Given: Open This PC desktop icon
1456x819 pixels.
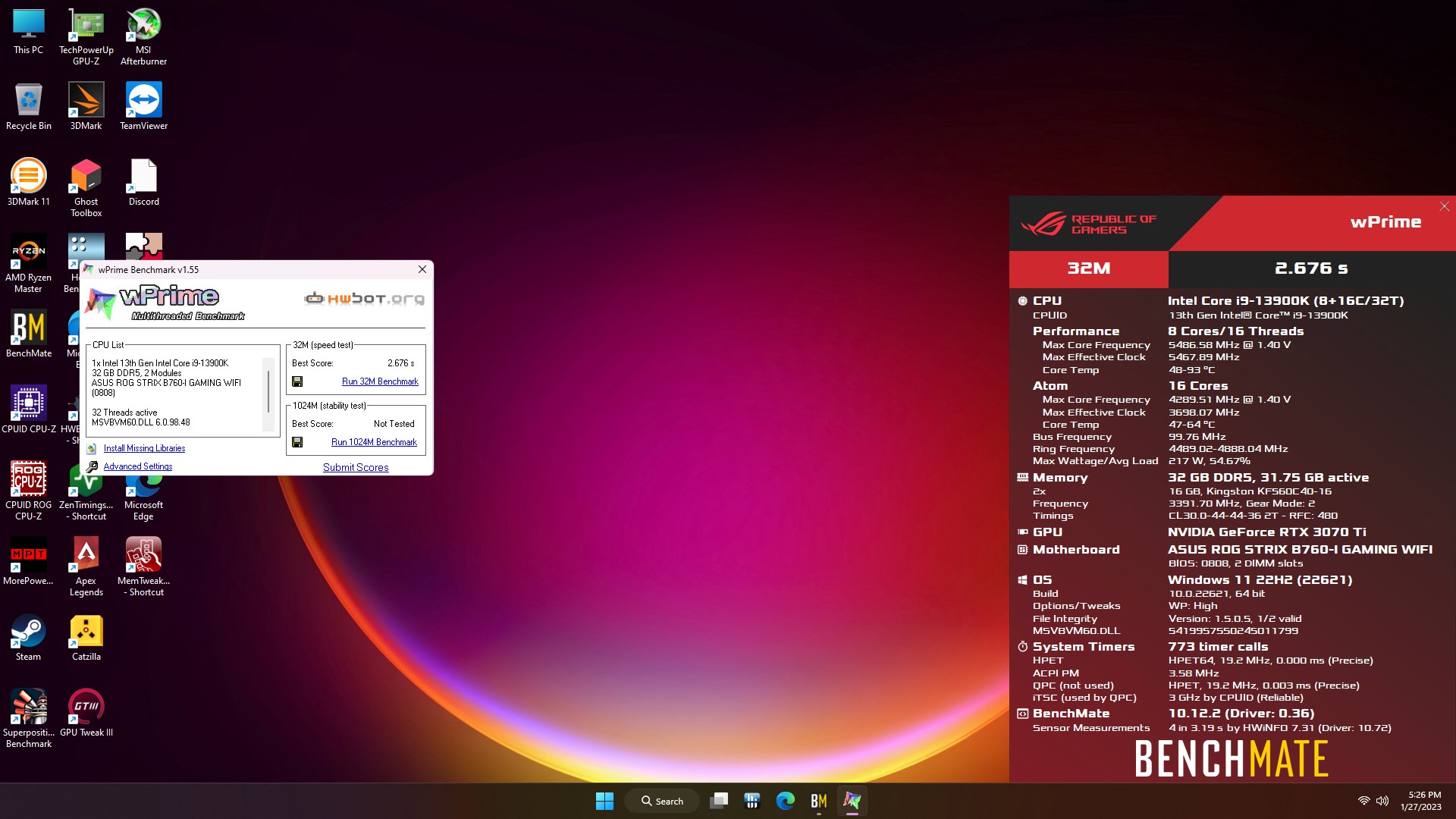Looking at the screenshot, I should point(28,32).
